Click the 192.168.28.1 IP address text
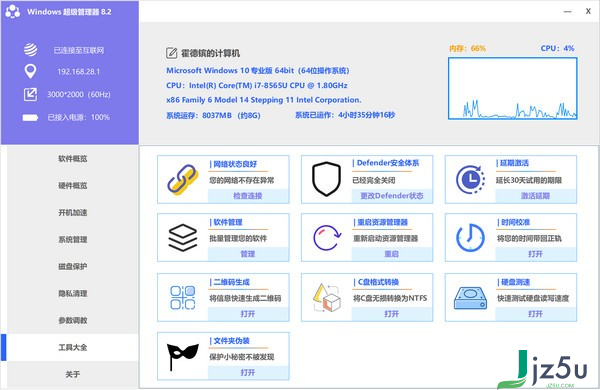The height and width of the screenshot is (390, 600). point(78,72)
